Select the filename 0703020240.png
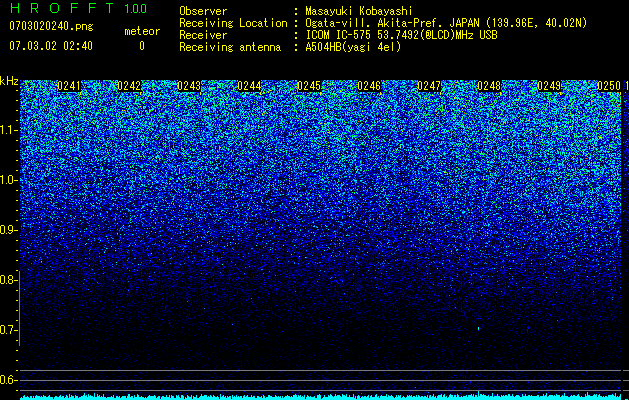 click(51, 26)
